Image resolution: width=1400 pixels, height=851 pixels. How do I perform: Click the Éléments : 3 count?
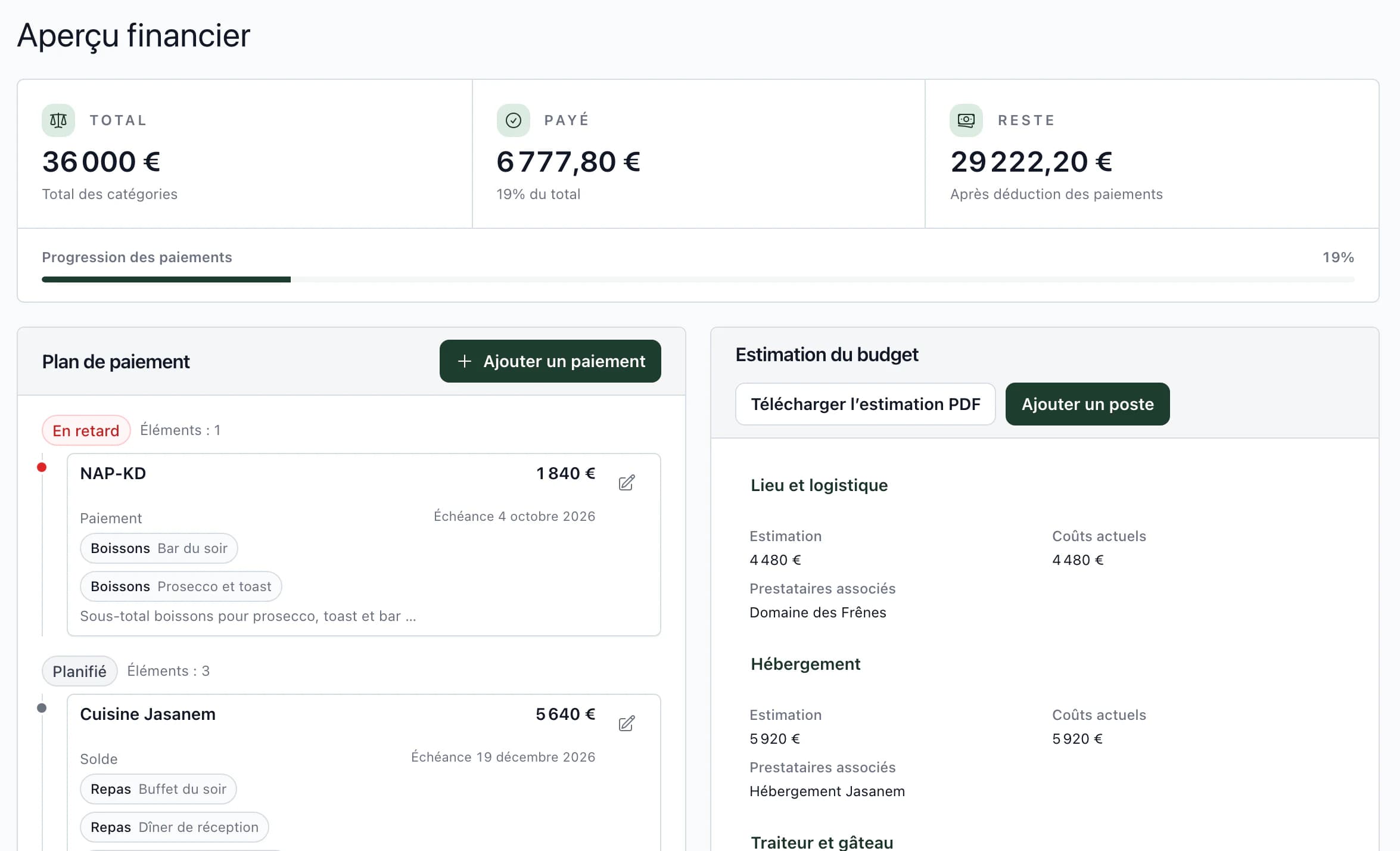169,671
